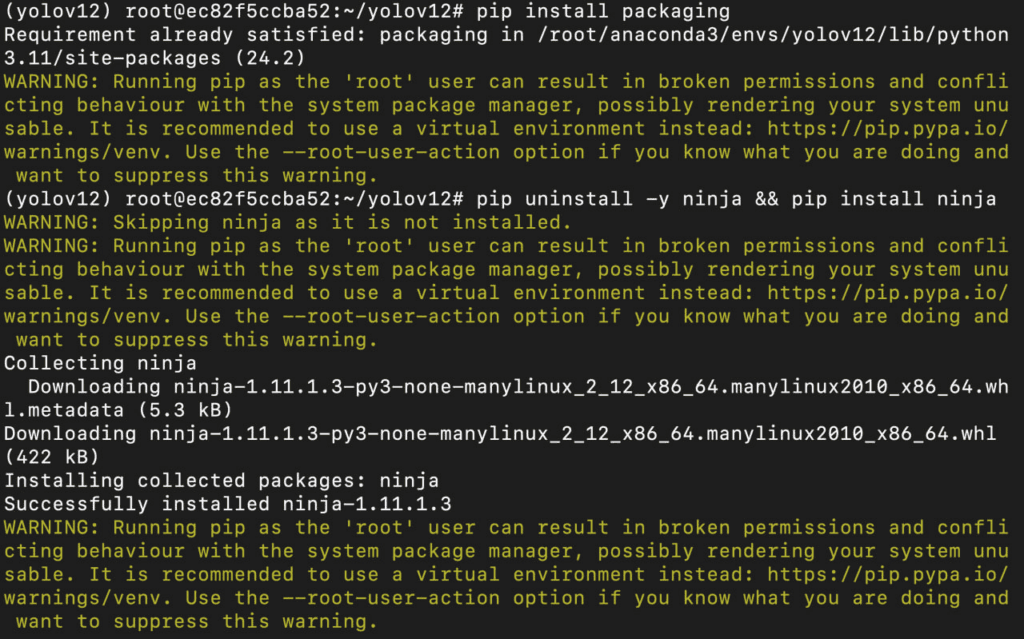Click the '(422 kB)' download size text
The image size is (1024, 639).
[x=52, y=457]
